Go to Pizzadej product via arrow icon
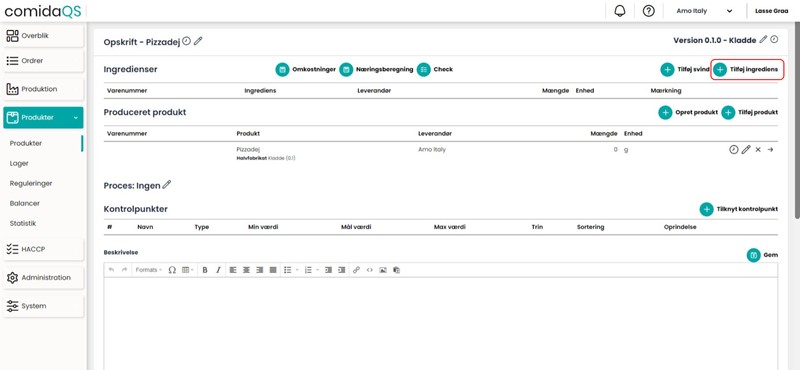The image size is (800, 370). click(x=770, y=150)
